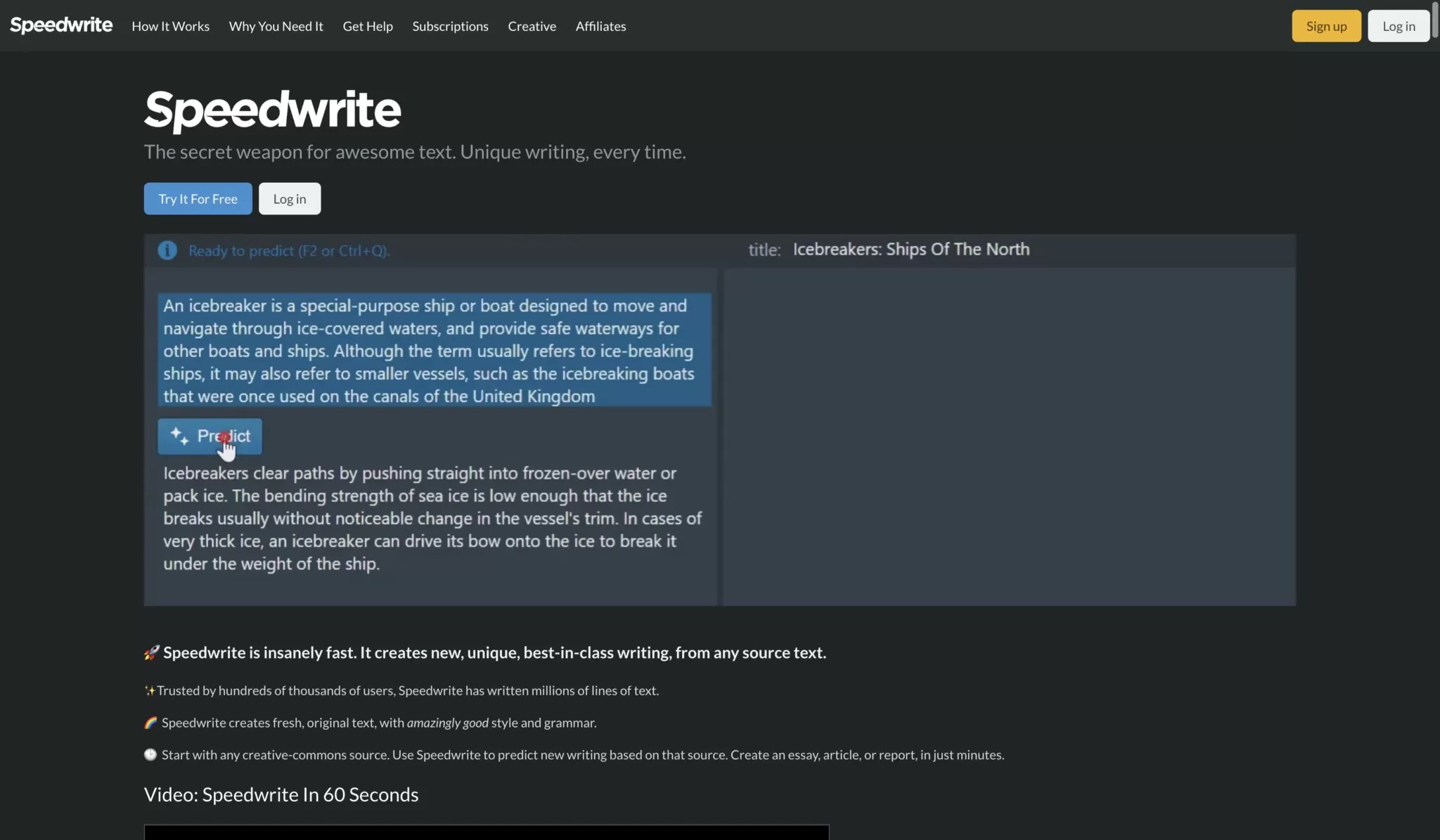This screenshot has height=840, width=1440.
Task: Click the rocket emoji before the headline
Action: coord(150,652)
